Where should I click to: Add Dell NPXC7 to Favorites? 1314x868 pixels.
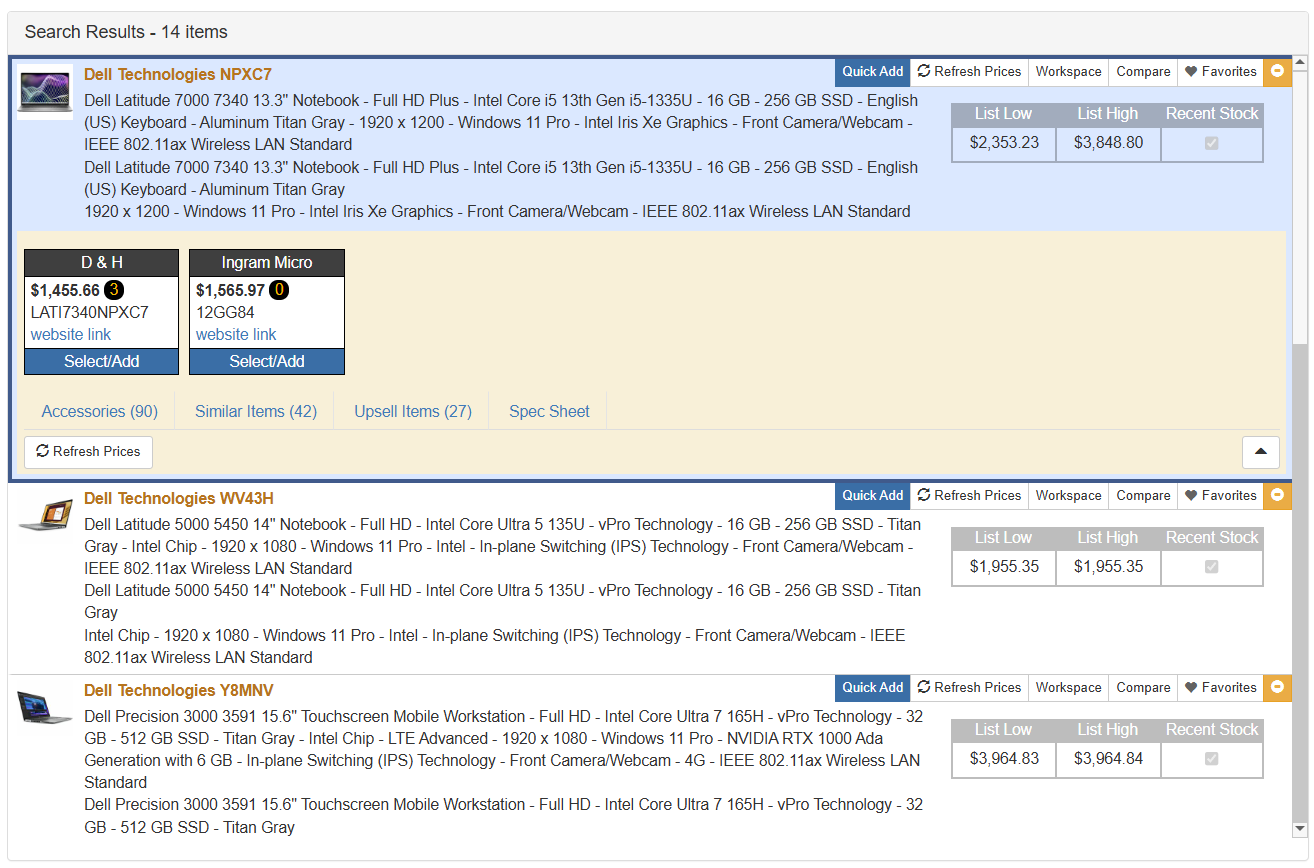click(1220, 72)
